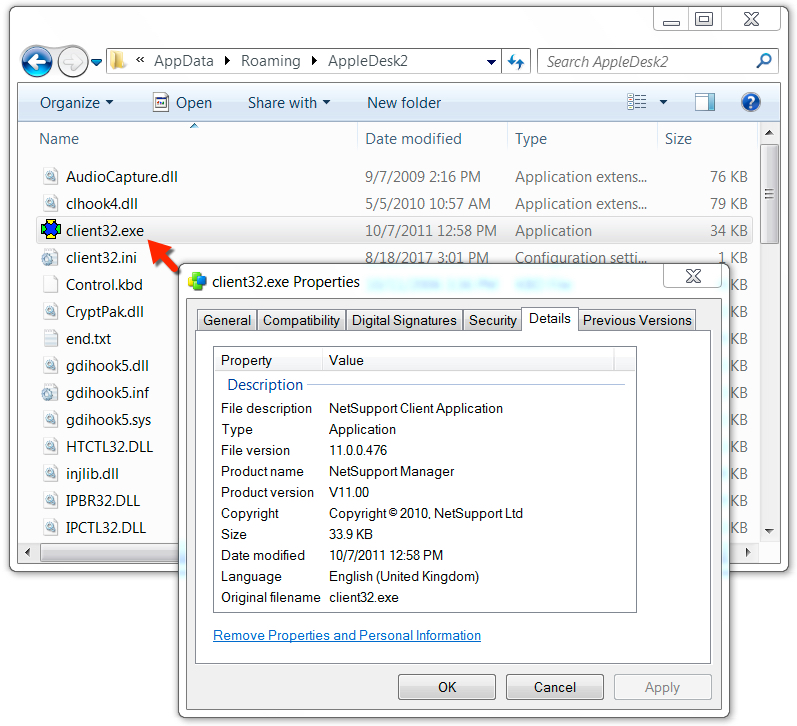This screenshot has width=797, height=726.
Task: Select the injlib.dll file icon
Action: pyautogui.click(x=50, y=473)
